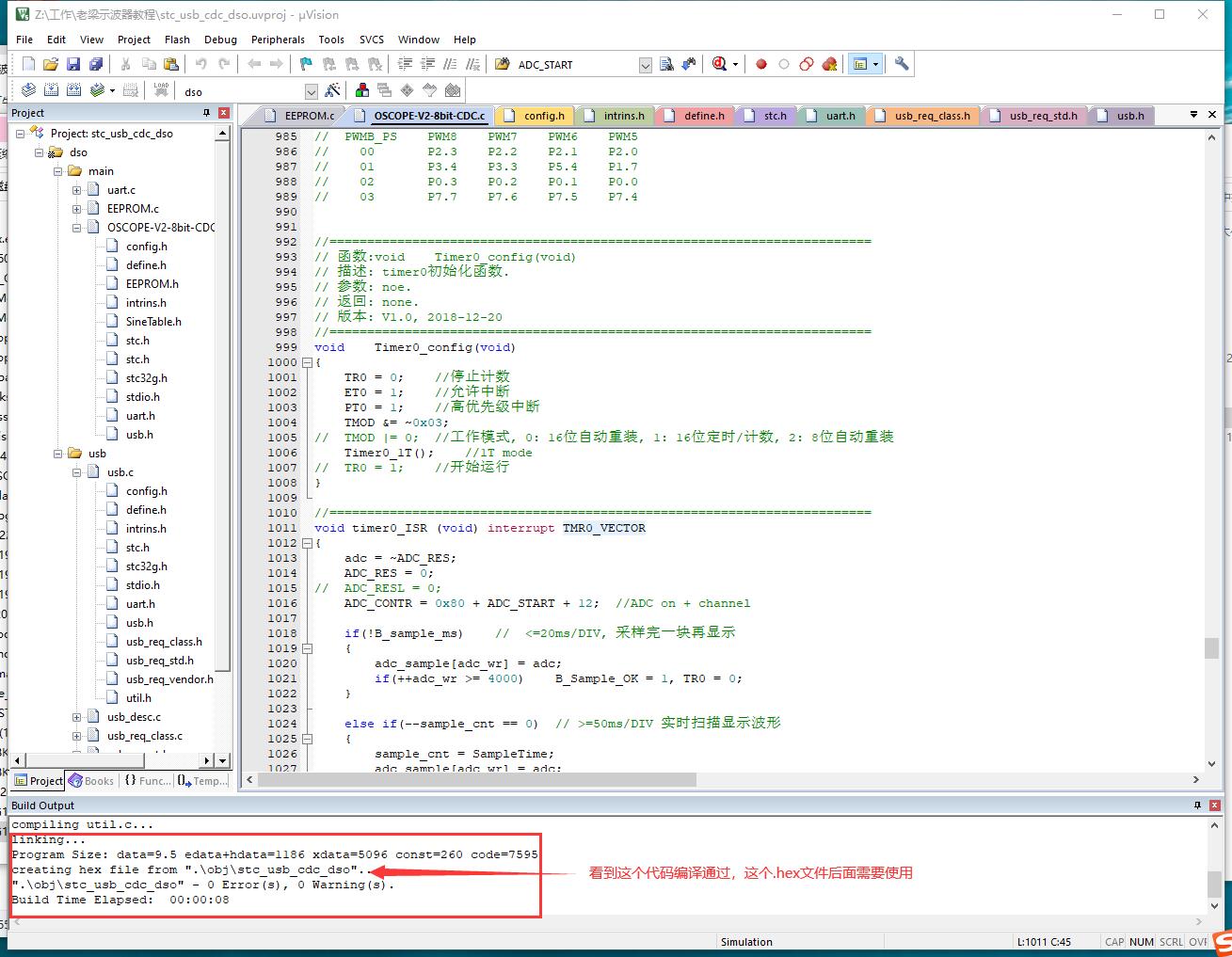Click the Translate current file icon
1232x957 pixels.
28,90
